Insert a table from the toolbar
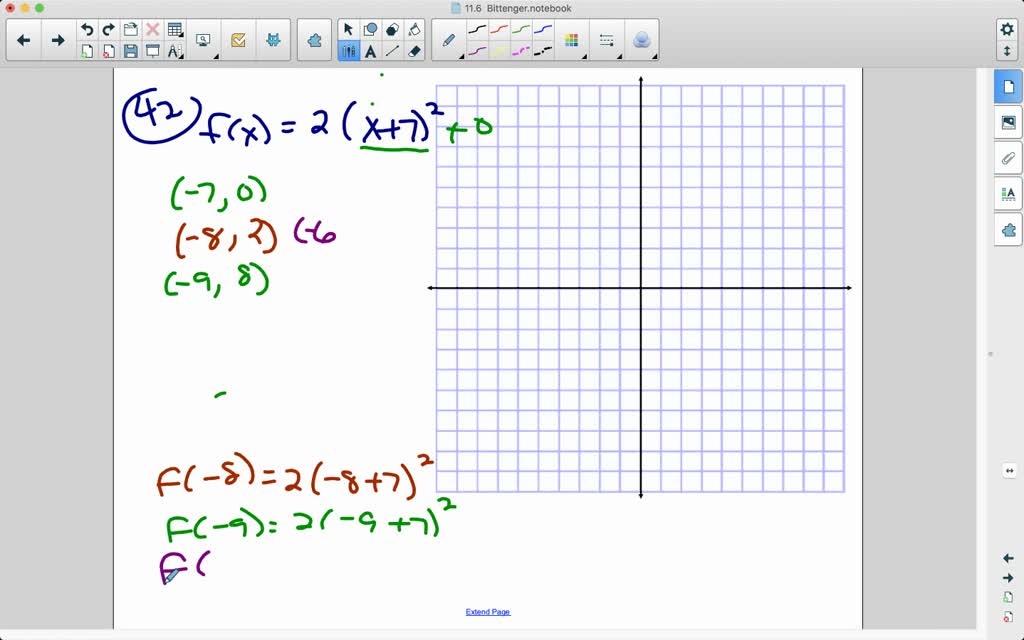 point(173,28)
